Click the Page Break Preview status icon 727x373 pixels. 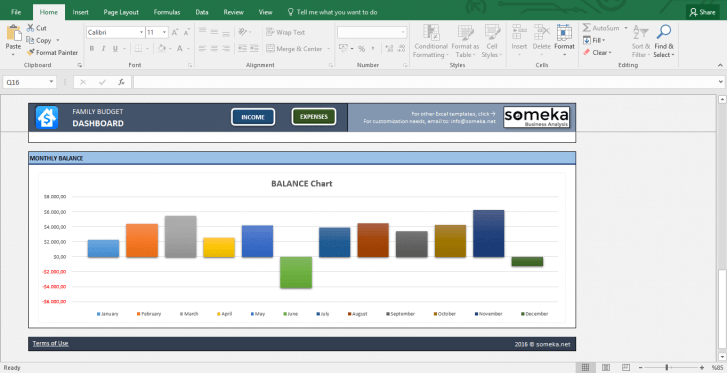[x=626, y=367]
